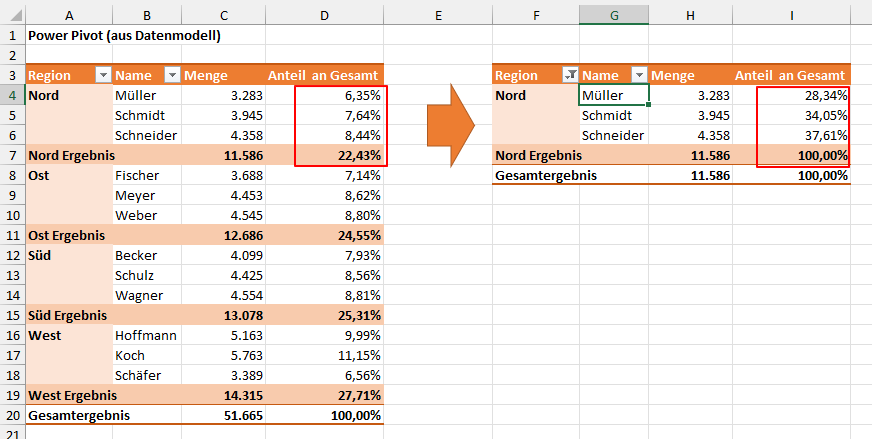Click the Hoffmann name cell
Viewport: 872px width, 439px height.
147,336
